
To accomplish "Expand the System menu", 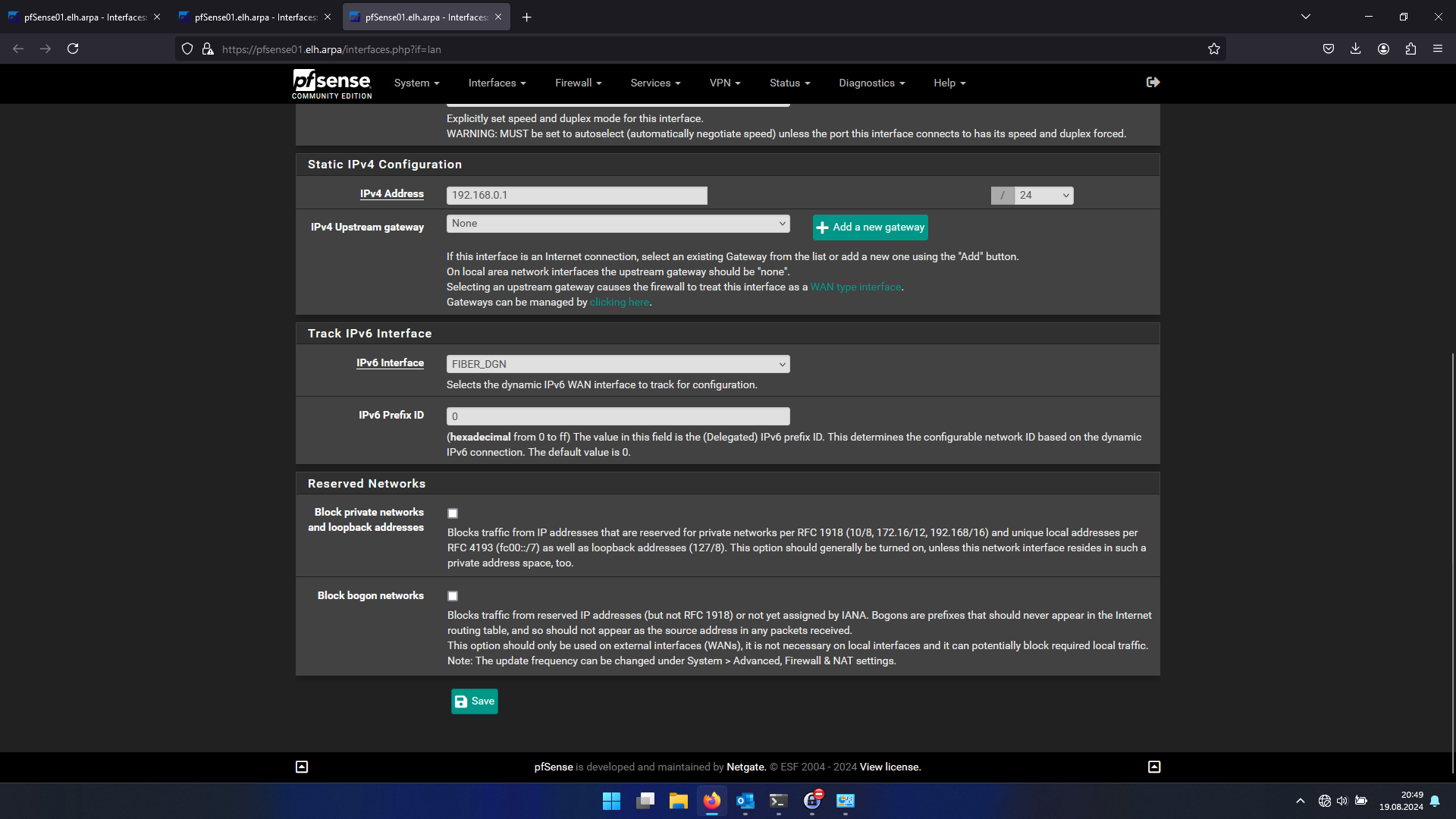I will pyautogui.click(x=416, y=83).
